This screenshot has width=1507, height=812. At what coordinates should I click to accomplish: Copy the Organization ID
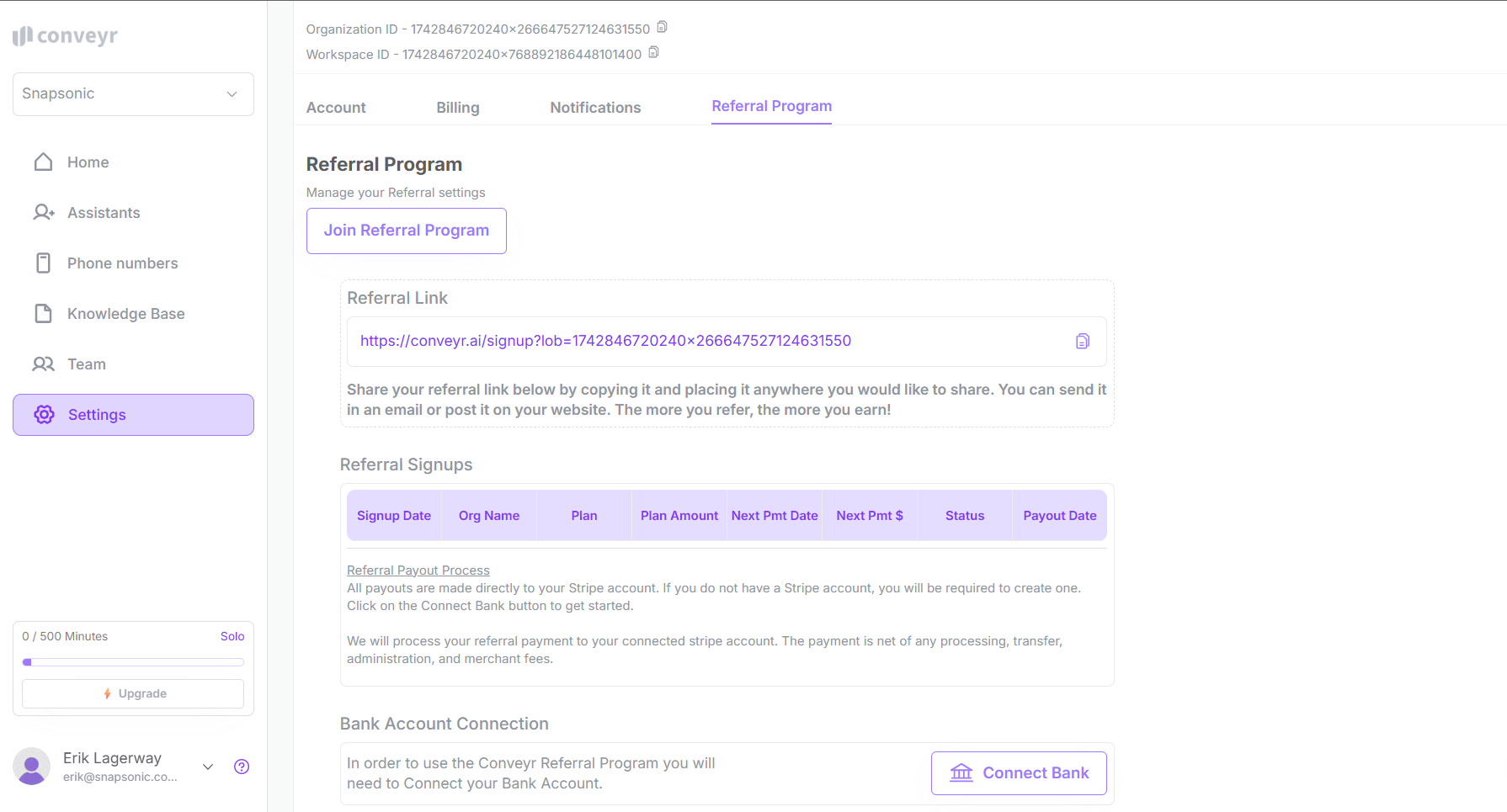click(x=662, y=27)
